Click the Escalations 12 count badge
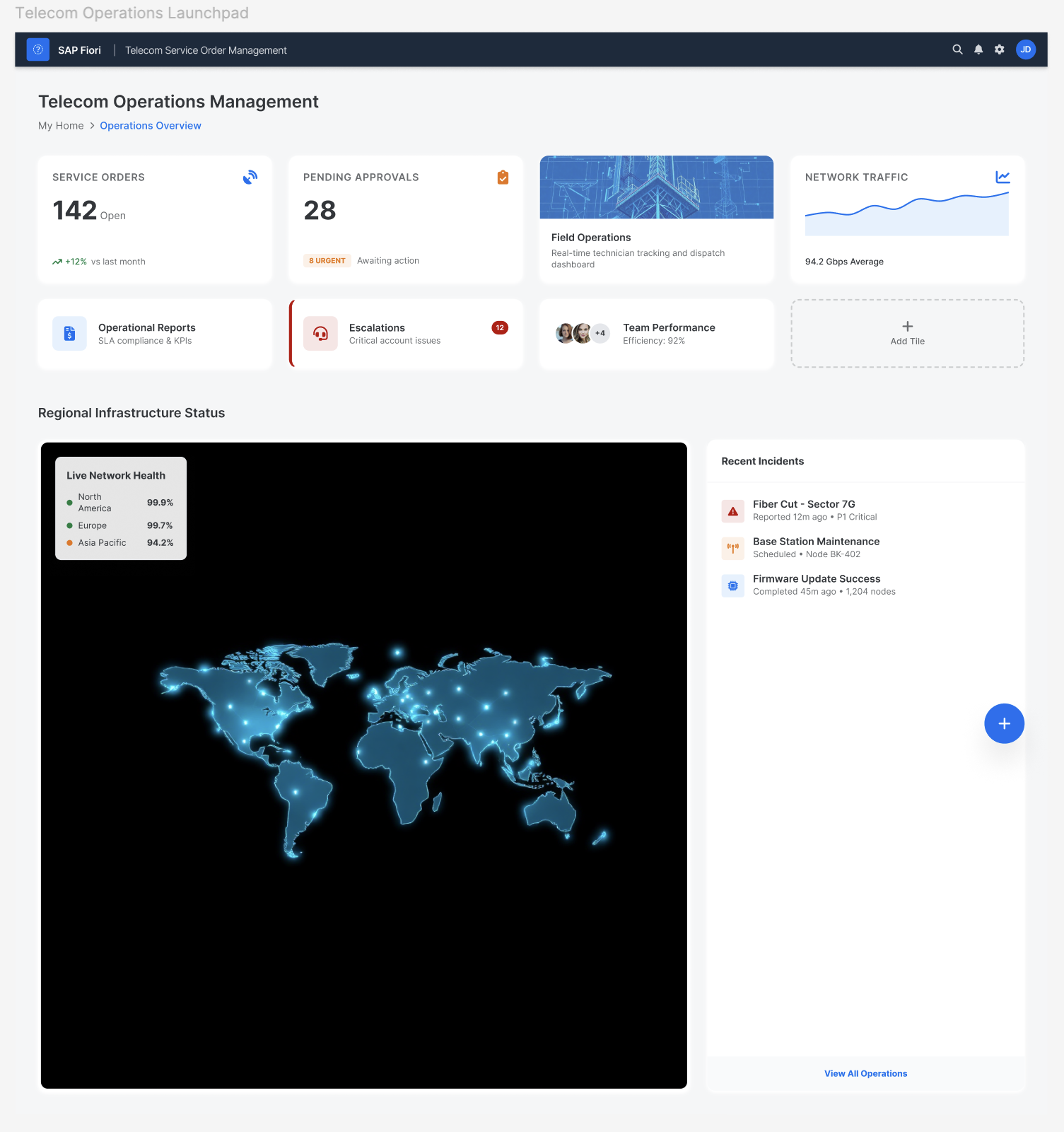This screenshot has height=1132, width=1064. click(x=500, y=327)
